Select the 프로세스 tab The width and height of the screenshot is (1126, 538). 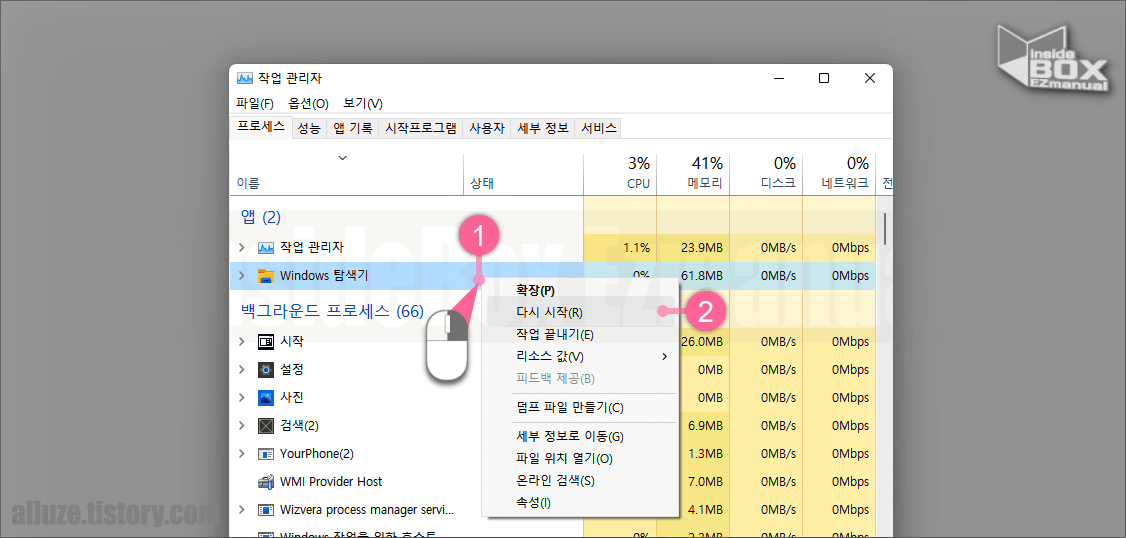click(261, 126)
